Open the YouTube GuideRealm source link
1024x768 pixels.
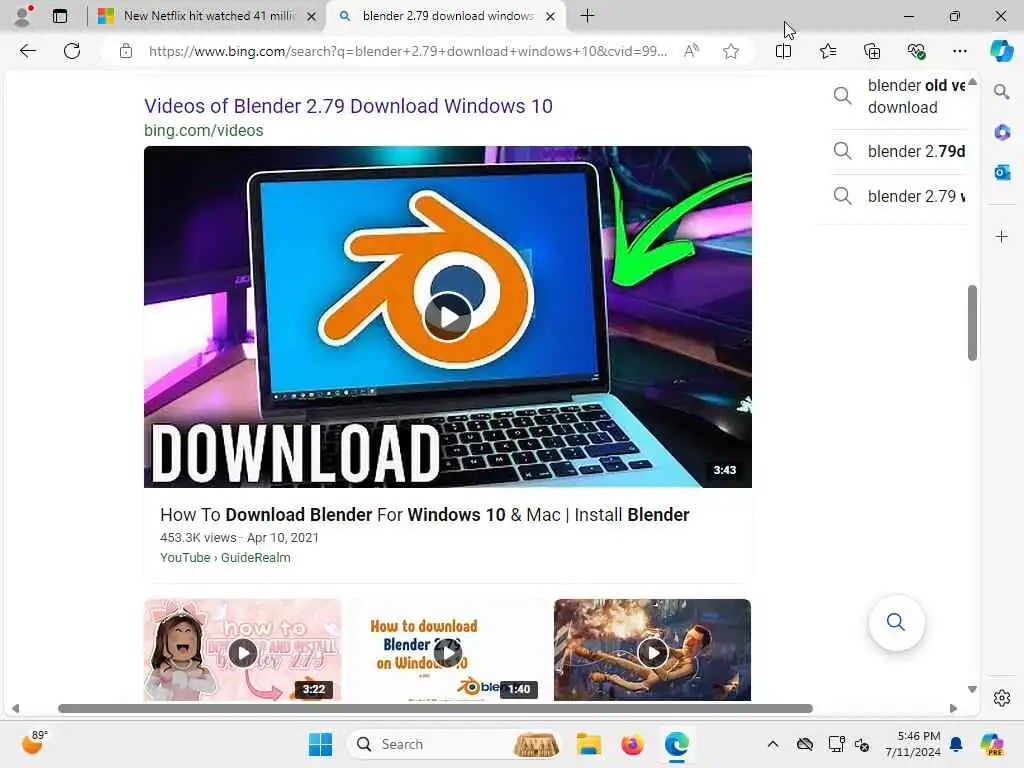(225, 558)
